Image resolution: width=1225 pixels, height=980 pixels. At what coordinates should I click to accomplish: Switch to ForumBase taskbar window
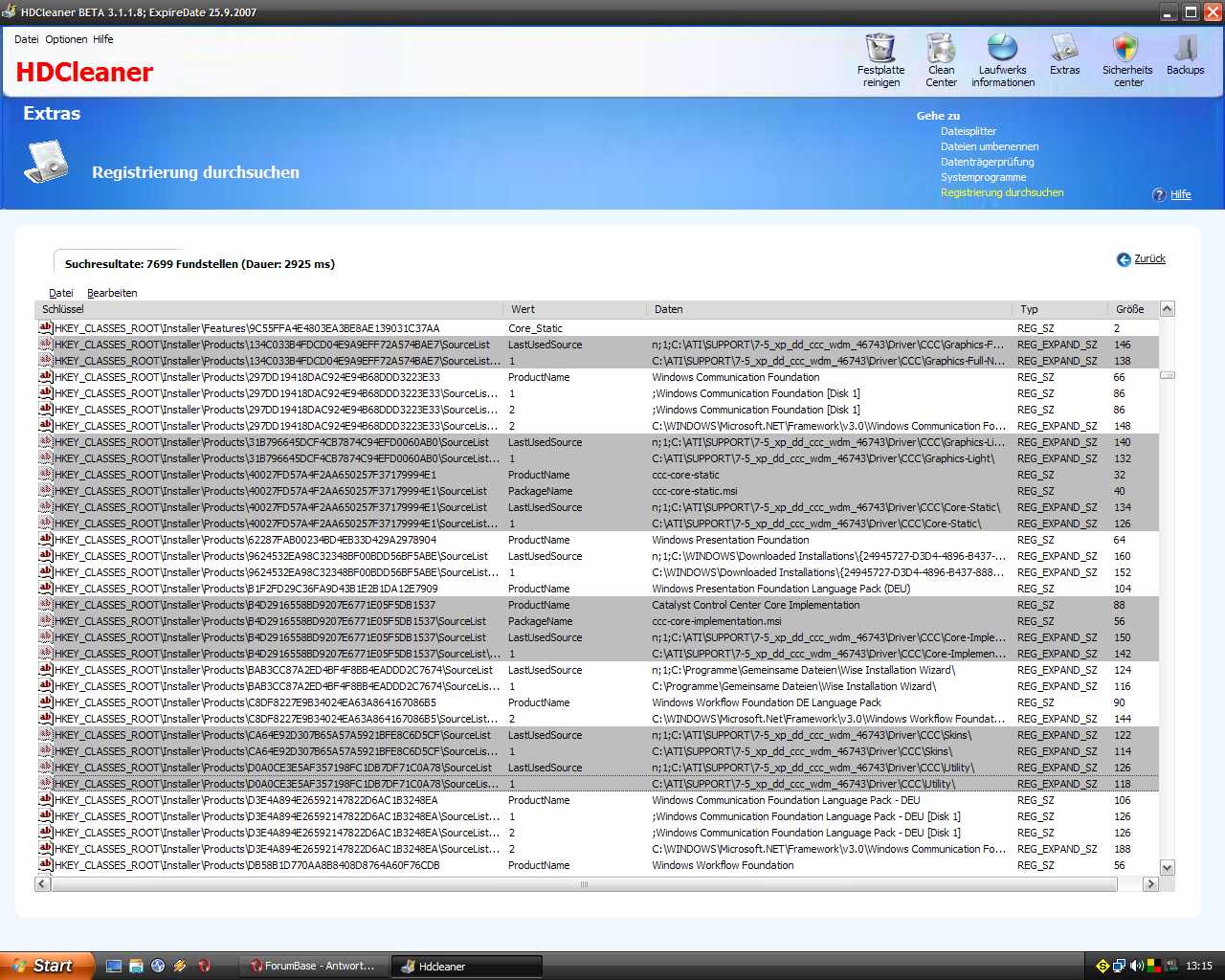(x=312, y=966)
